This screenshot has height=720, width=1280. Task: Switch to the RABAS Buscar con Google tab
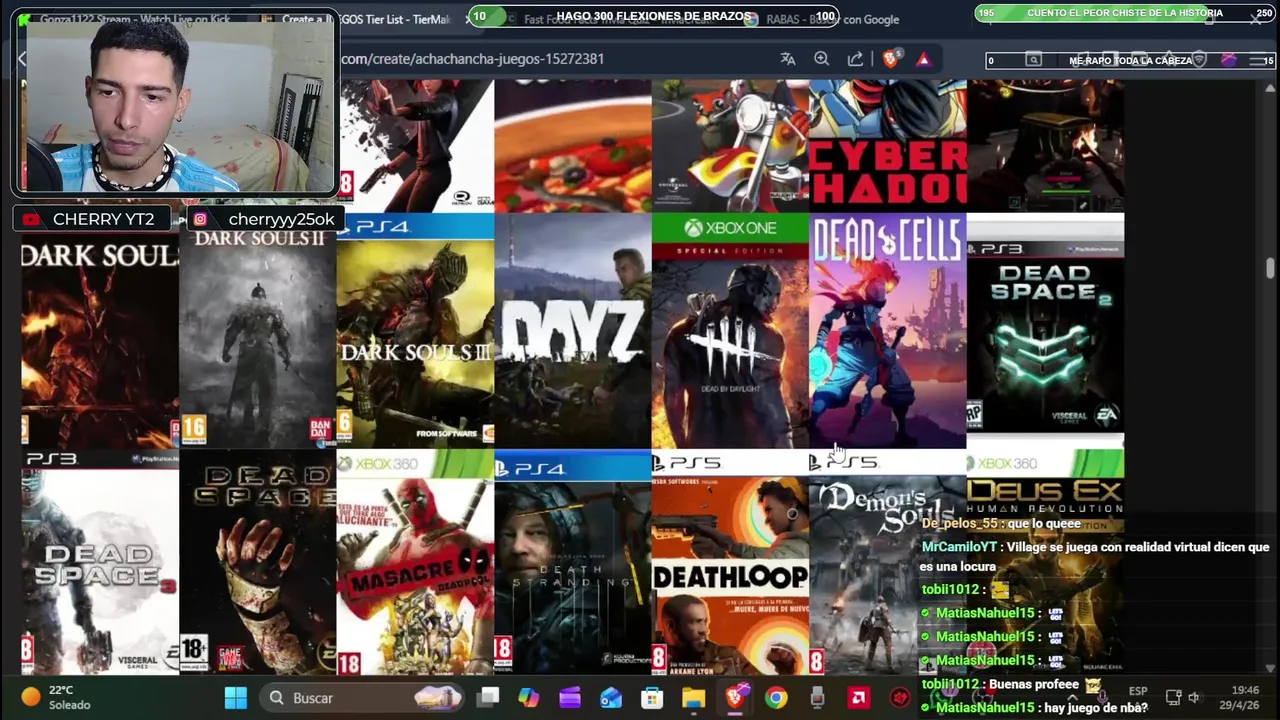click(833, 19)
